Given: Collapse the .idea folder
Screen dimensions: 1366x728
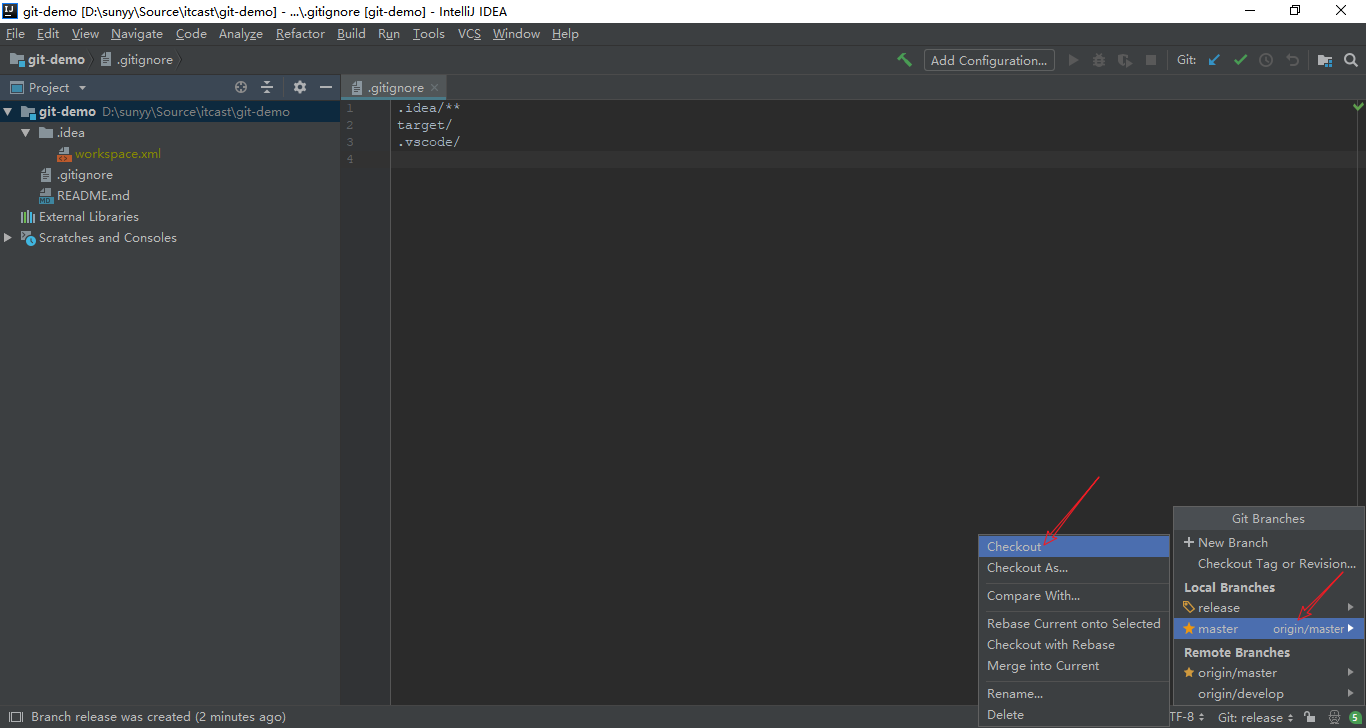Looking at the screenshot, I should (x=26, y=133).
